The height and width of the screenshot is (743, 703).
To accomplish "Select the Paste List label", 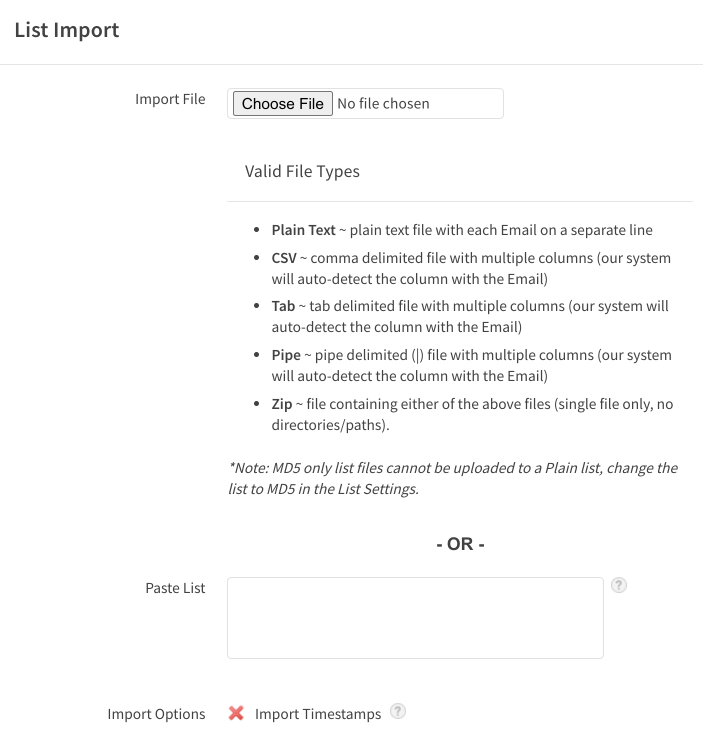I will pos(175,588).
